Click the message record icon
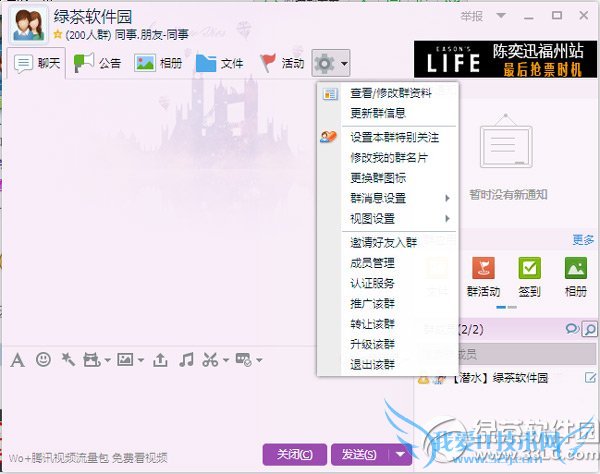Screen dimensions: 600x474 coord(243,360)
